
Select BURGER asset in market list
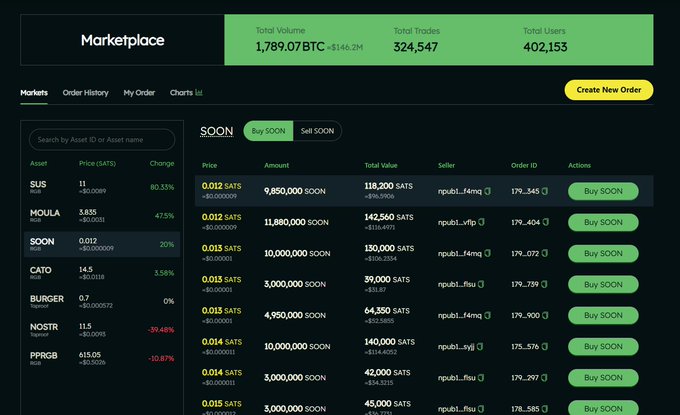(102, 301)
